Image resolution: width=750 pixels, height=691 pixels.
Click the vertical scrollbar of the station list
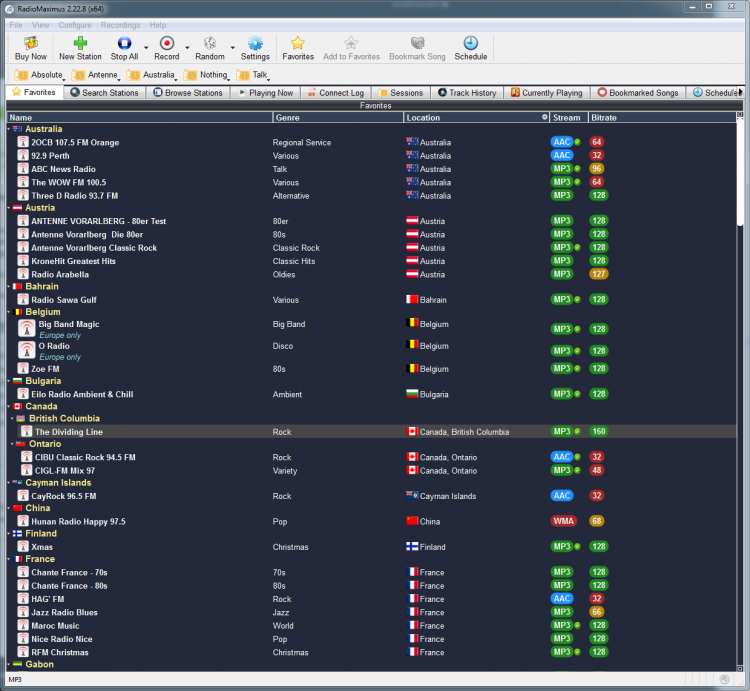click(x=740, y=172)
